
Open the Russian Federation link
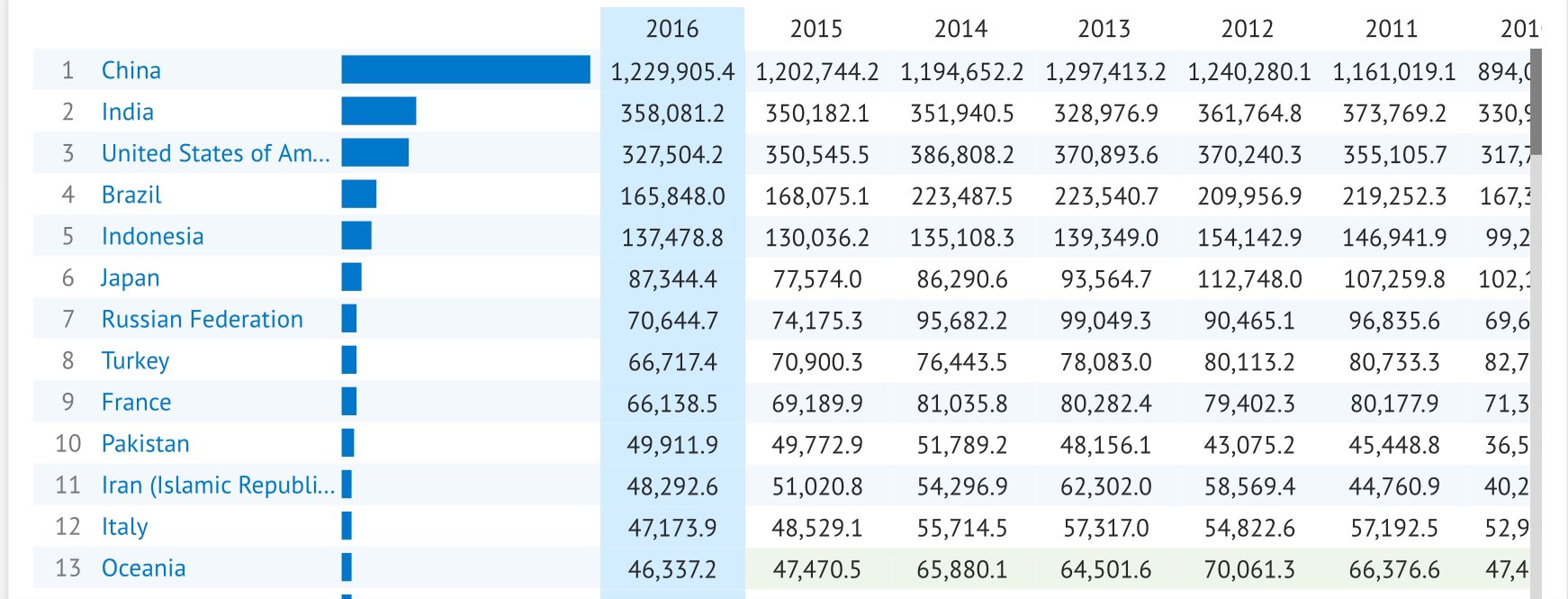203,319
